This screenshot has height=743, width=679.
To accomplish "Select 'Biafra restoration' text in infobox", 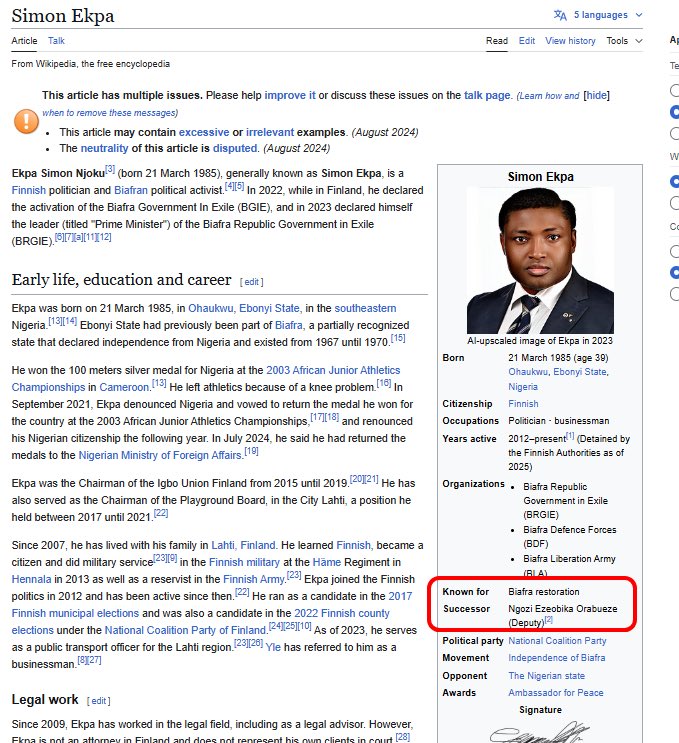I will tap(543, 592).
